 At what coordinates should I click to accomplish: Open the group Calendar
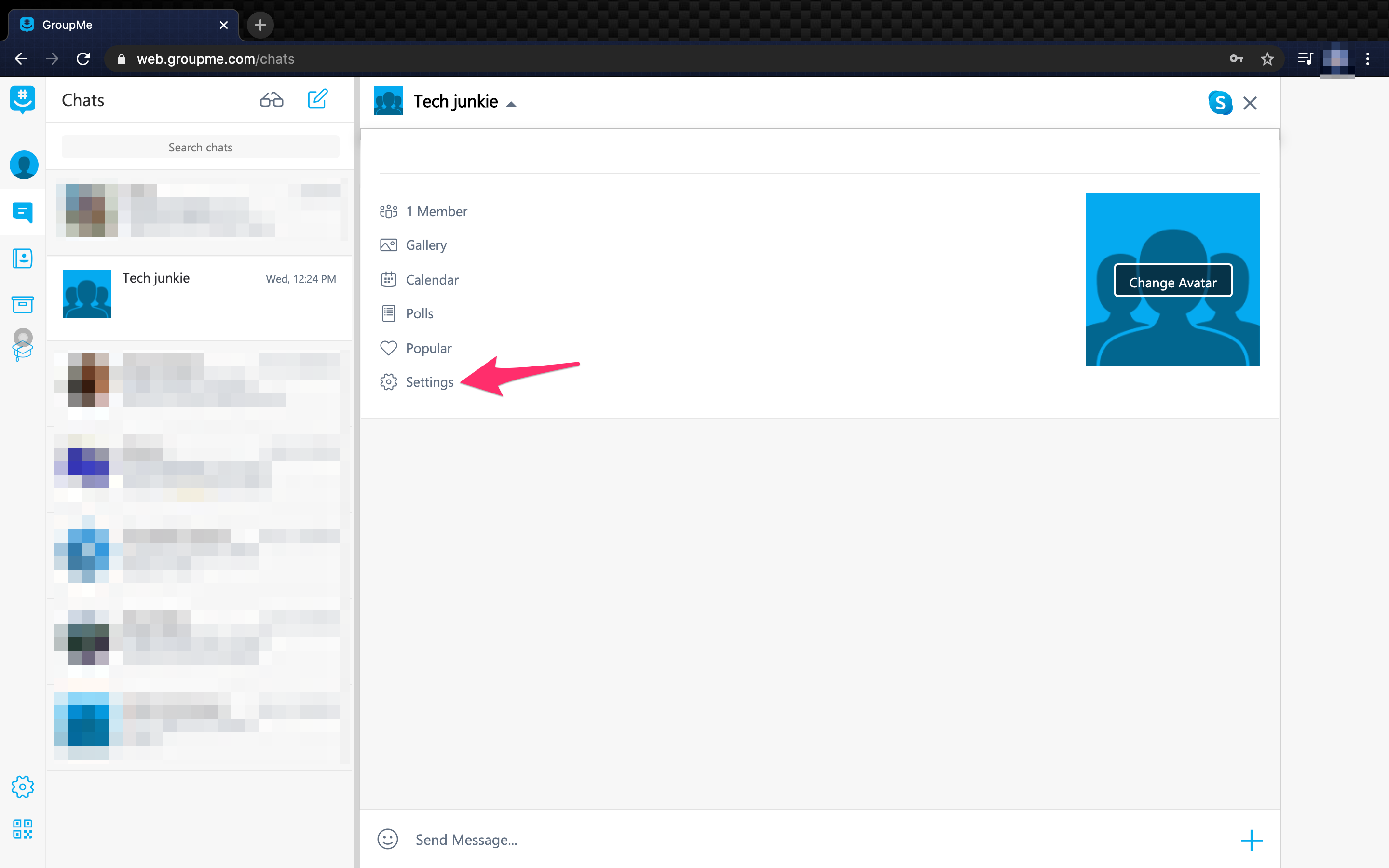coord(432,280)
